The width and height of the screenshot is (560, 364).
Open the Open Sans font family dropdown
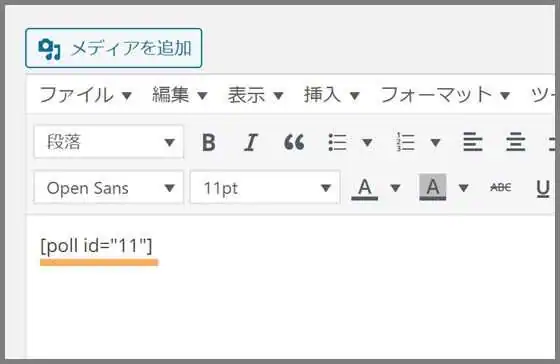point(109,188)
